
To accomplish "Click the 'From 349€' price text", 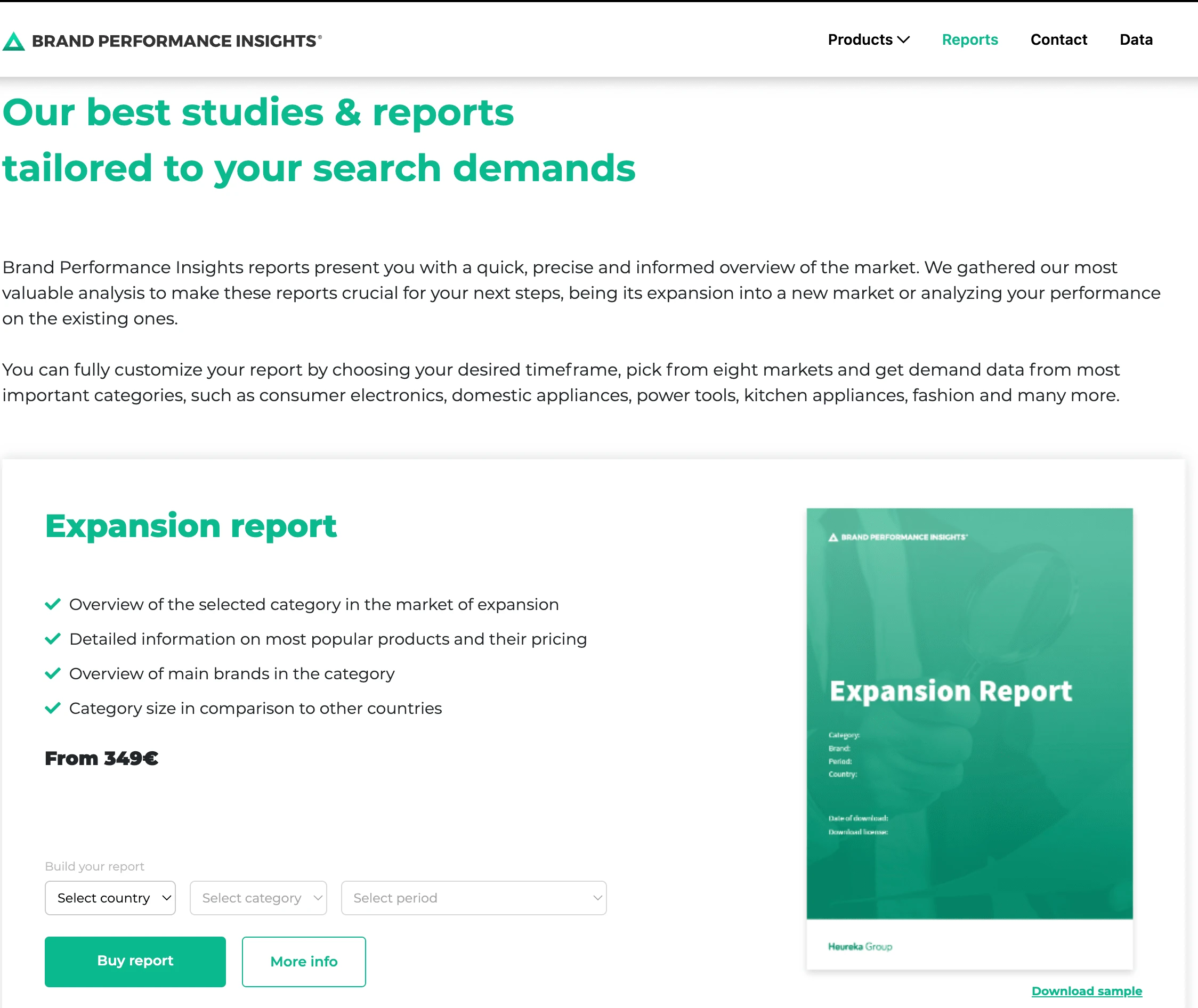I will [x=102, y=758].
